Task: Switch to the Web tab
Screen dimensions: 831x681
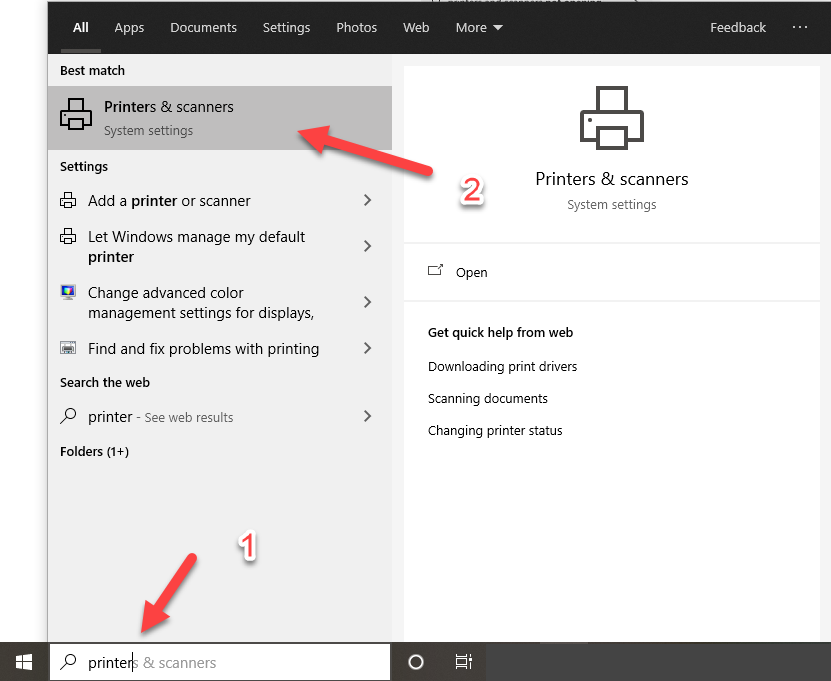Action: click(416, 28)
